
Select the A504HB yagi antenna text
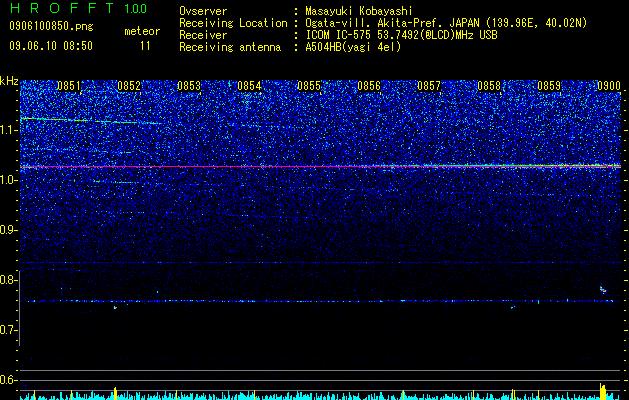point(353,47)
